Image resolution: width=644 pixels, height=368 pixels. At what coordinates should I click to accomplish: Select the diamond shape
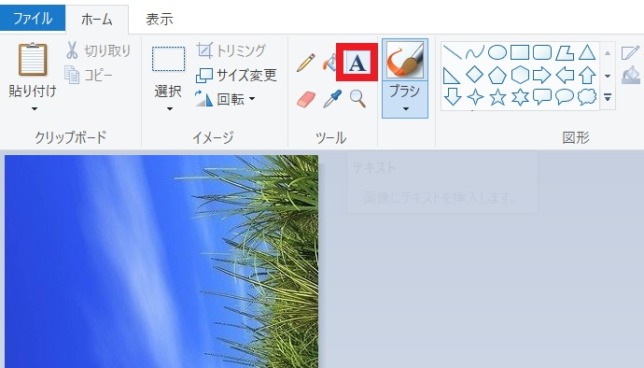[475, 75]
